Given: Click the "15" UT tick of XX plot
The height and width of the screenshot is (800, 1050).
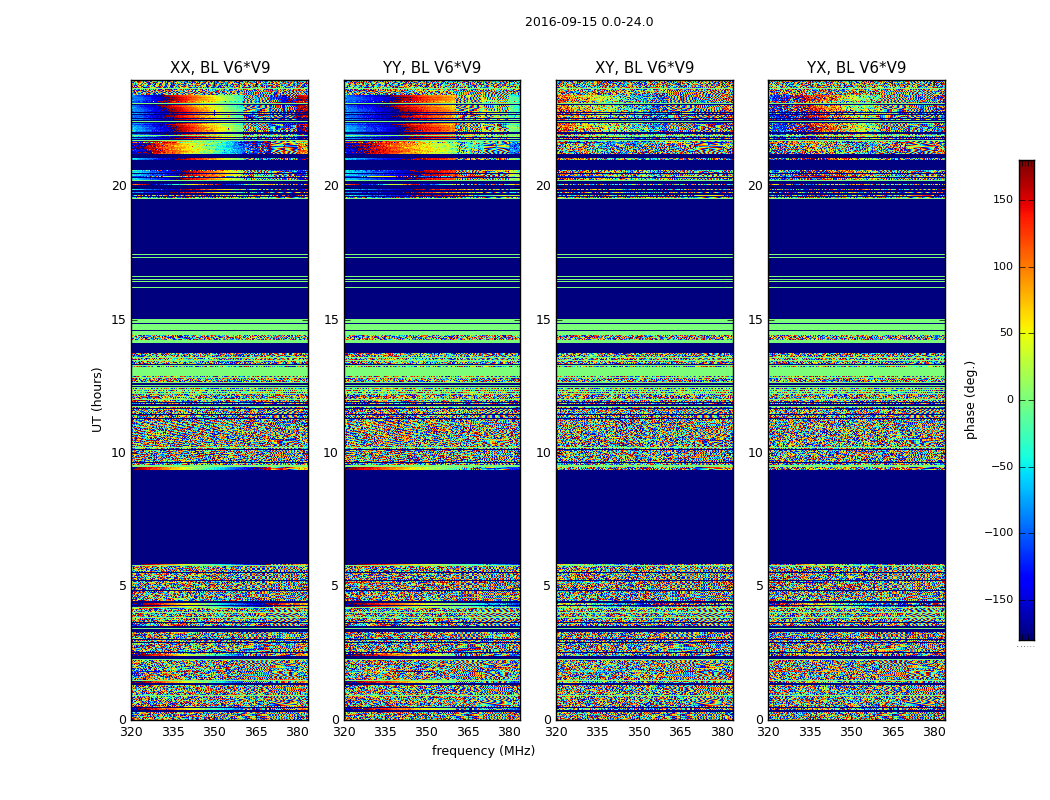Looking at the screenshot, I should [119, 320].
